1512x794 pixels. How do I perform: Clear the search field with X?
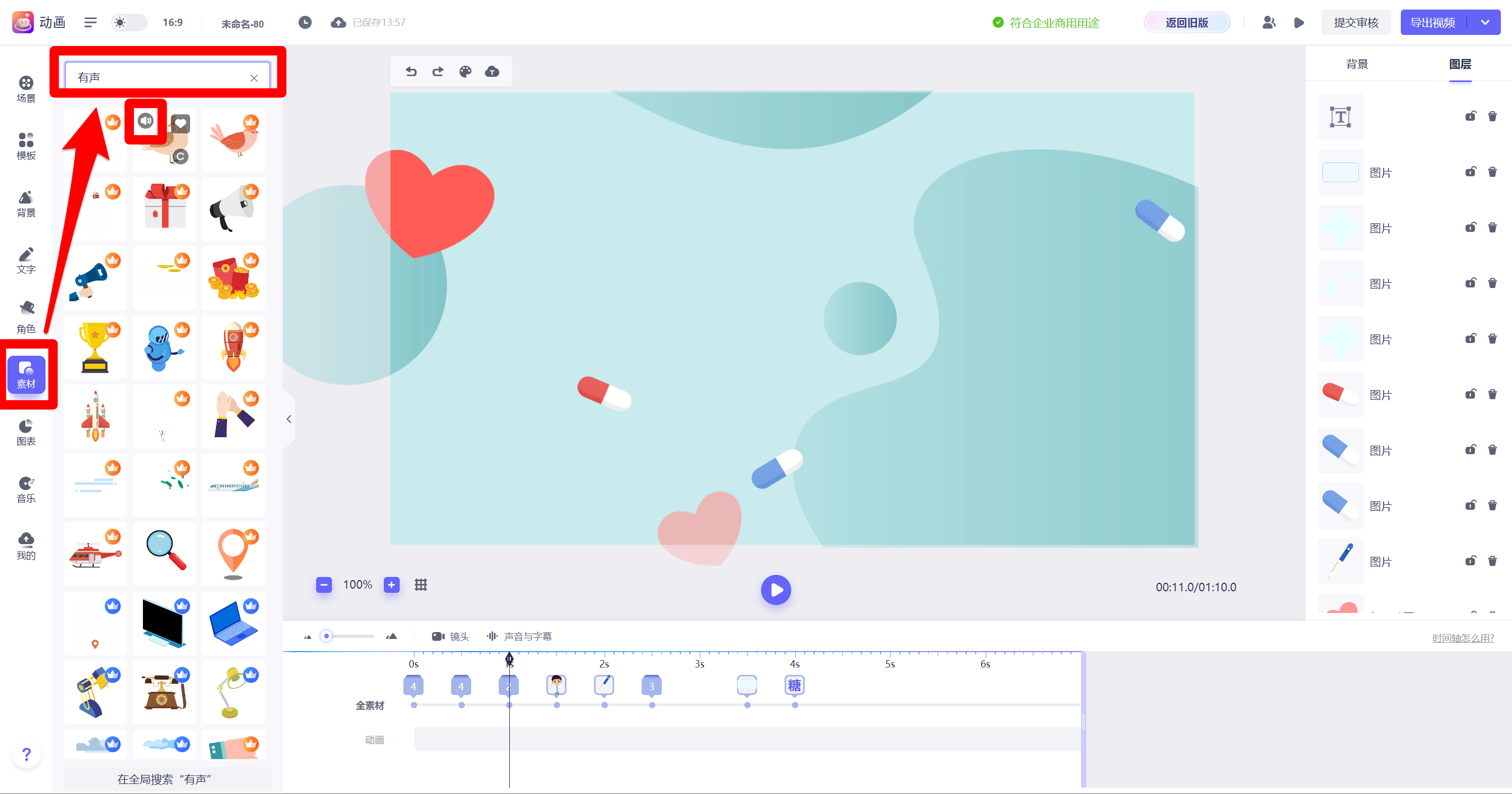point(254,77)
